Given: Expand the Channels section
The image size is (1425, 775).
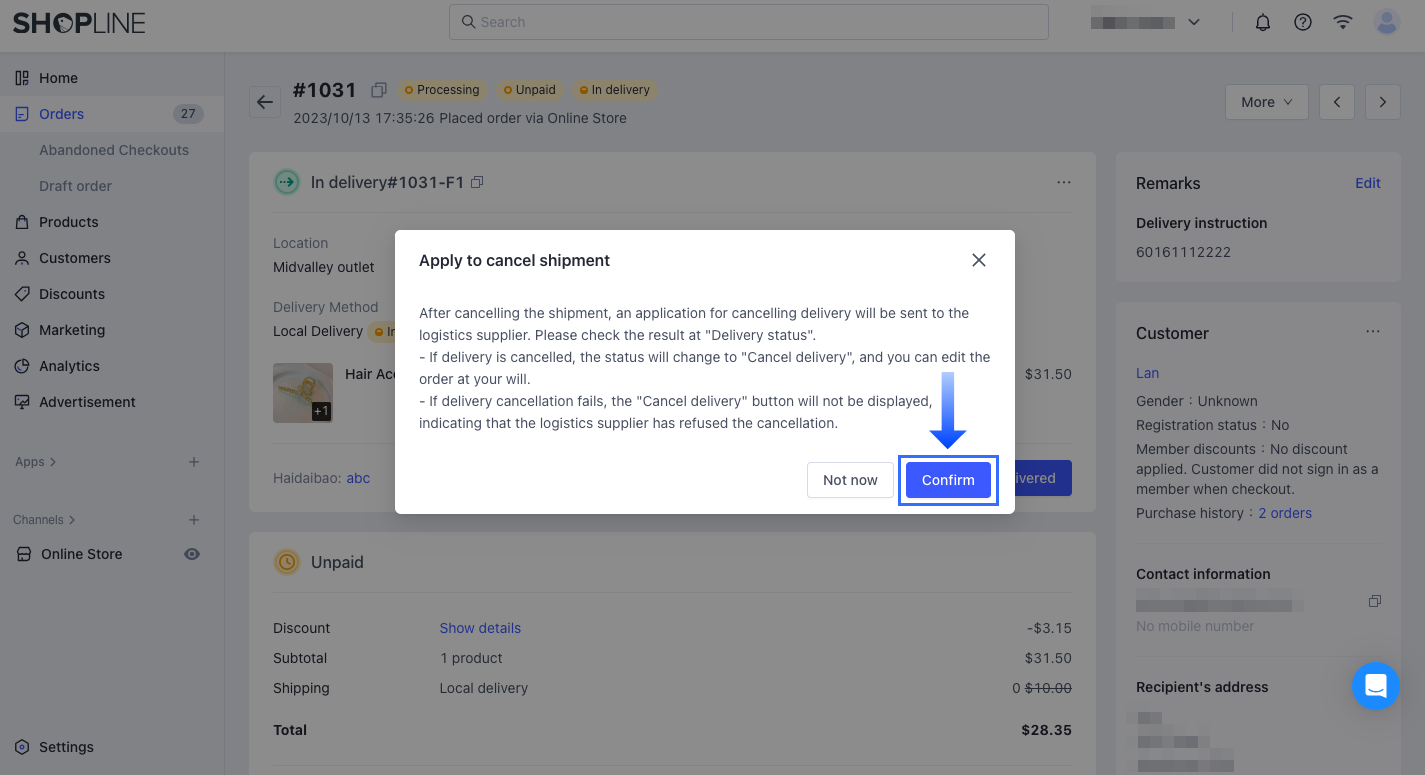Looking at the screenshot, I should 45,520.
